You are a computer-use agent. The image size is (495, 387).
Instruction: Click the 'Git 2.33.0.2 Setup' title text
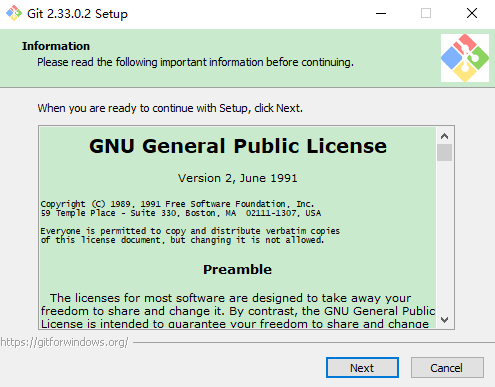[77, 14]
